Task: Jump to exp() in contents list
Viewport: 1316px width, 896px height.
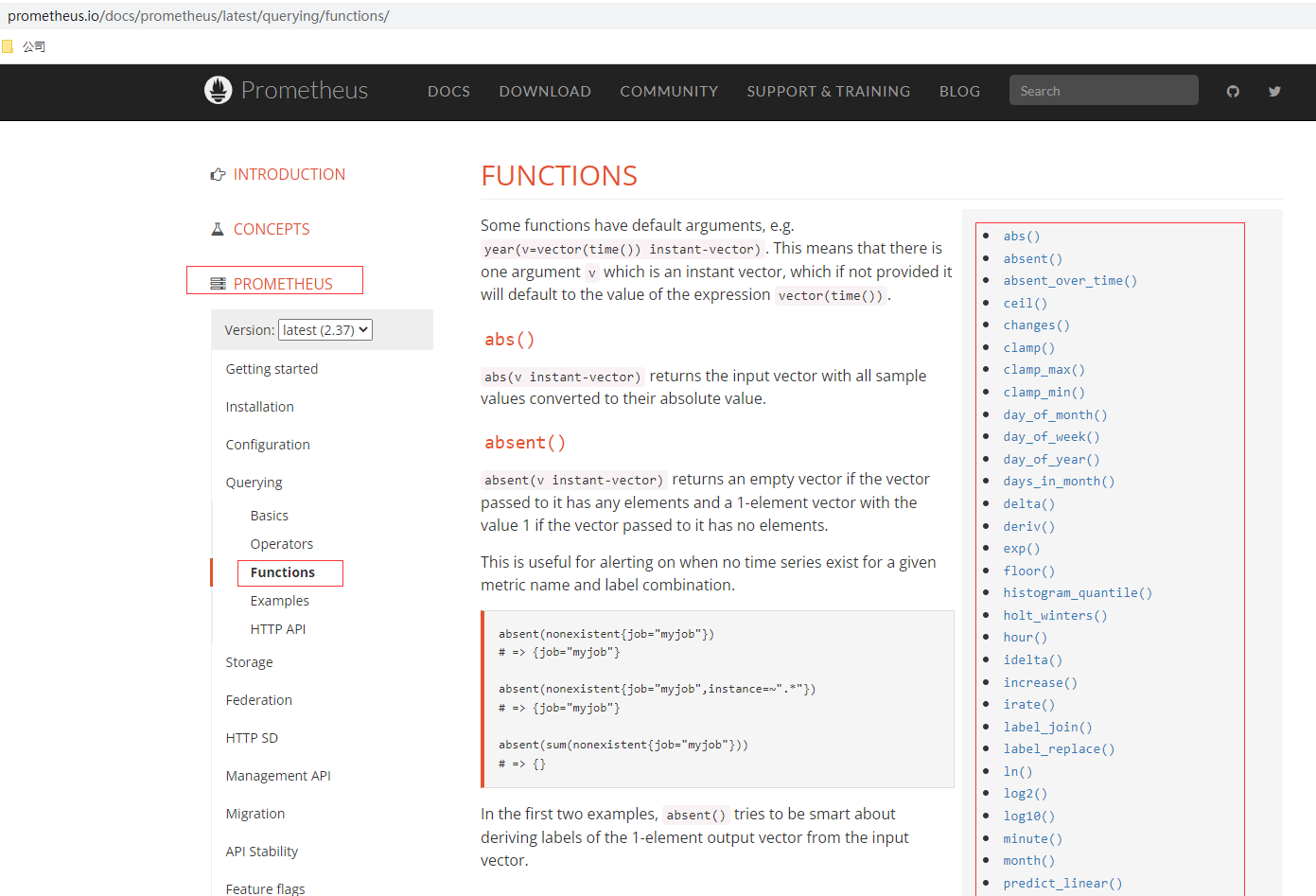Action: pos(1022,549)
